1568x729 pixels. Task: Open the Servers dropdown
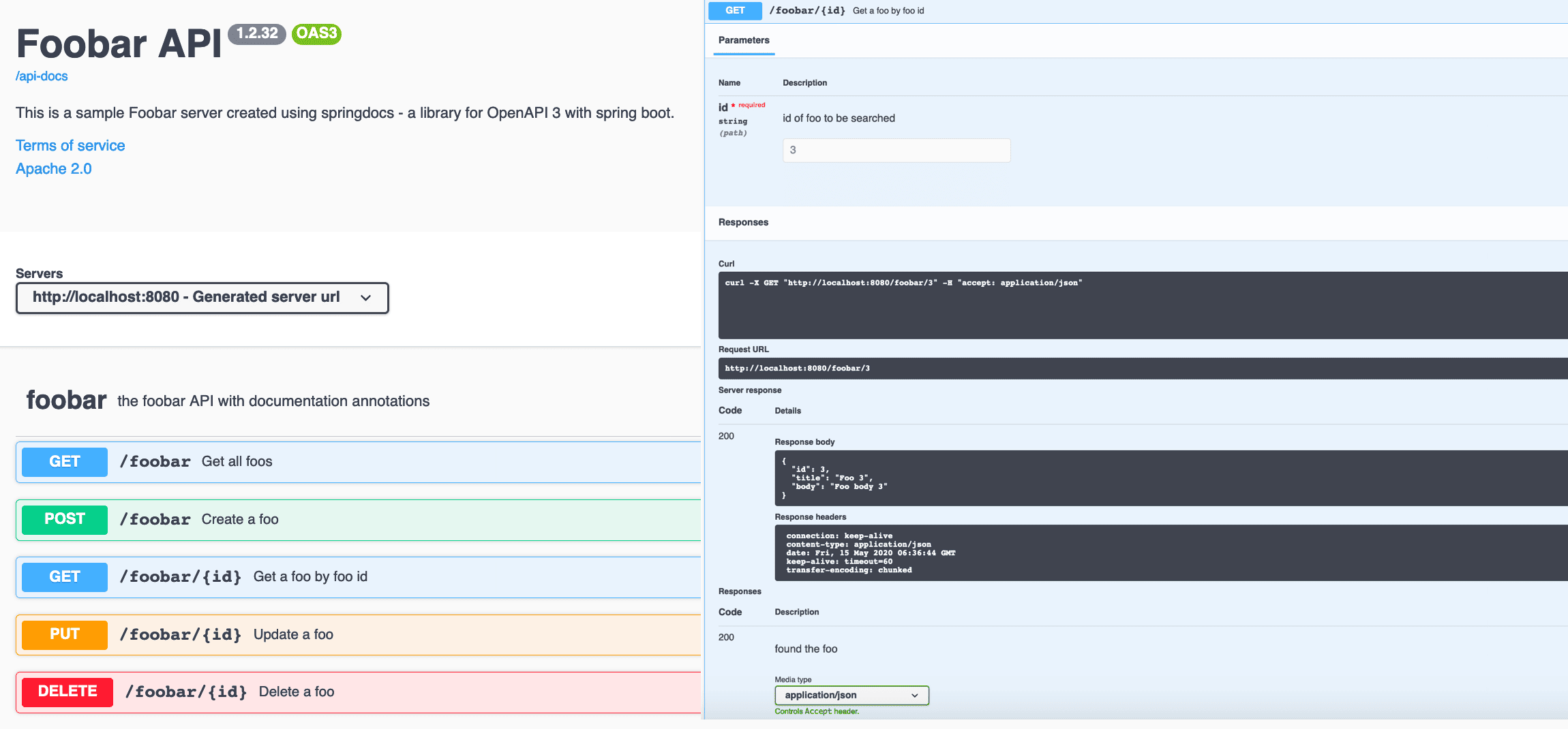pyautogui.click(x=202, y=297)
